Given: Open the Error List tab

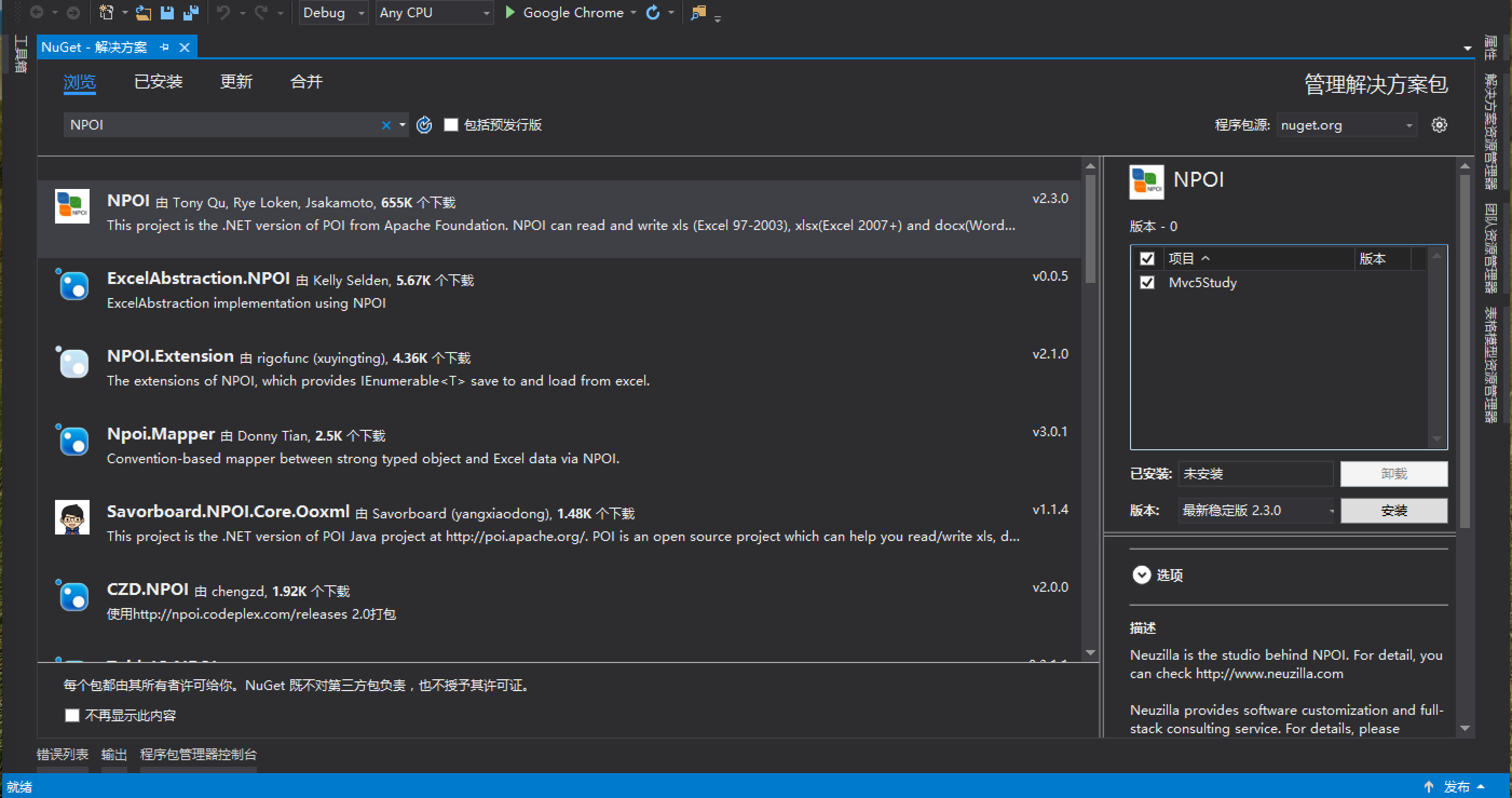Looking at the screenshot, I should pyautogui.click(x=62, y=755).
